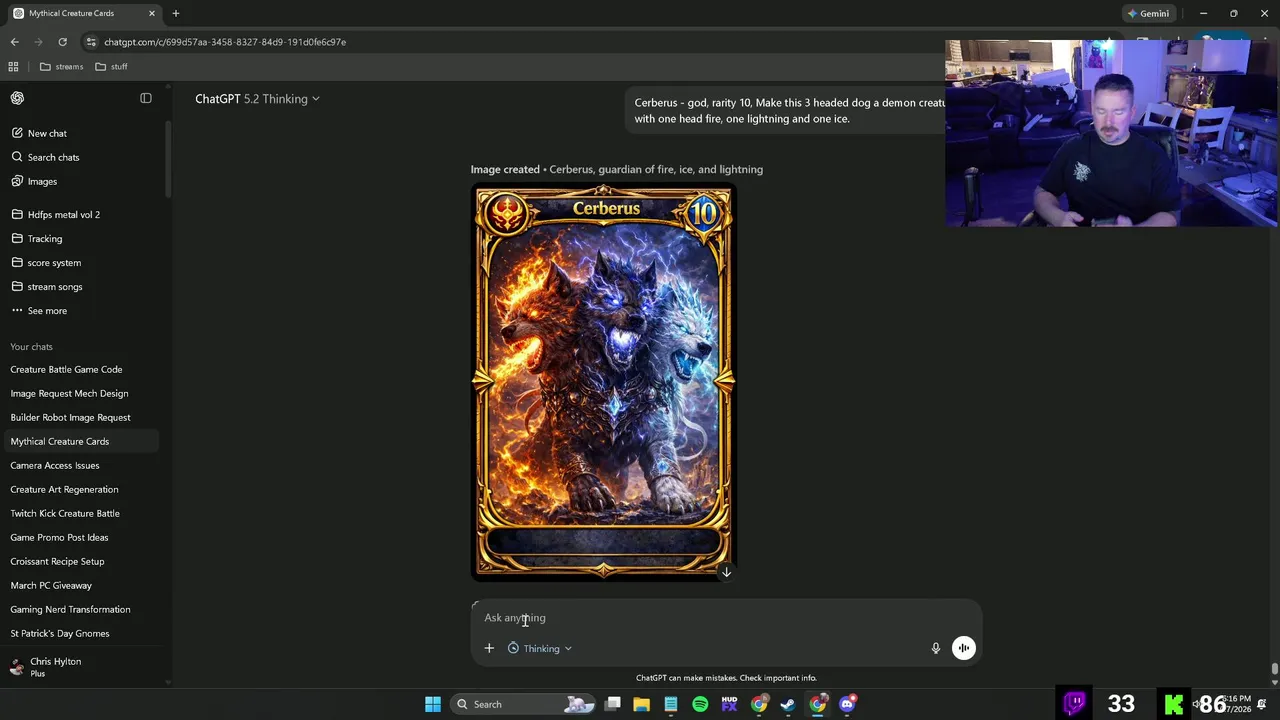Image resolution: width=1280 pixels, height=720 pixels.
Task: Close the Mythical Creature Cards tab
Action: (x=152, y=13)
